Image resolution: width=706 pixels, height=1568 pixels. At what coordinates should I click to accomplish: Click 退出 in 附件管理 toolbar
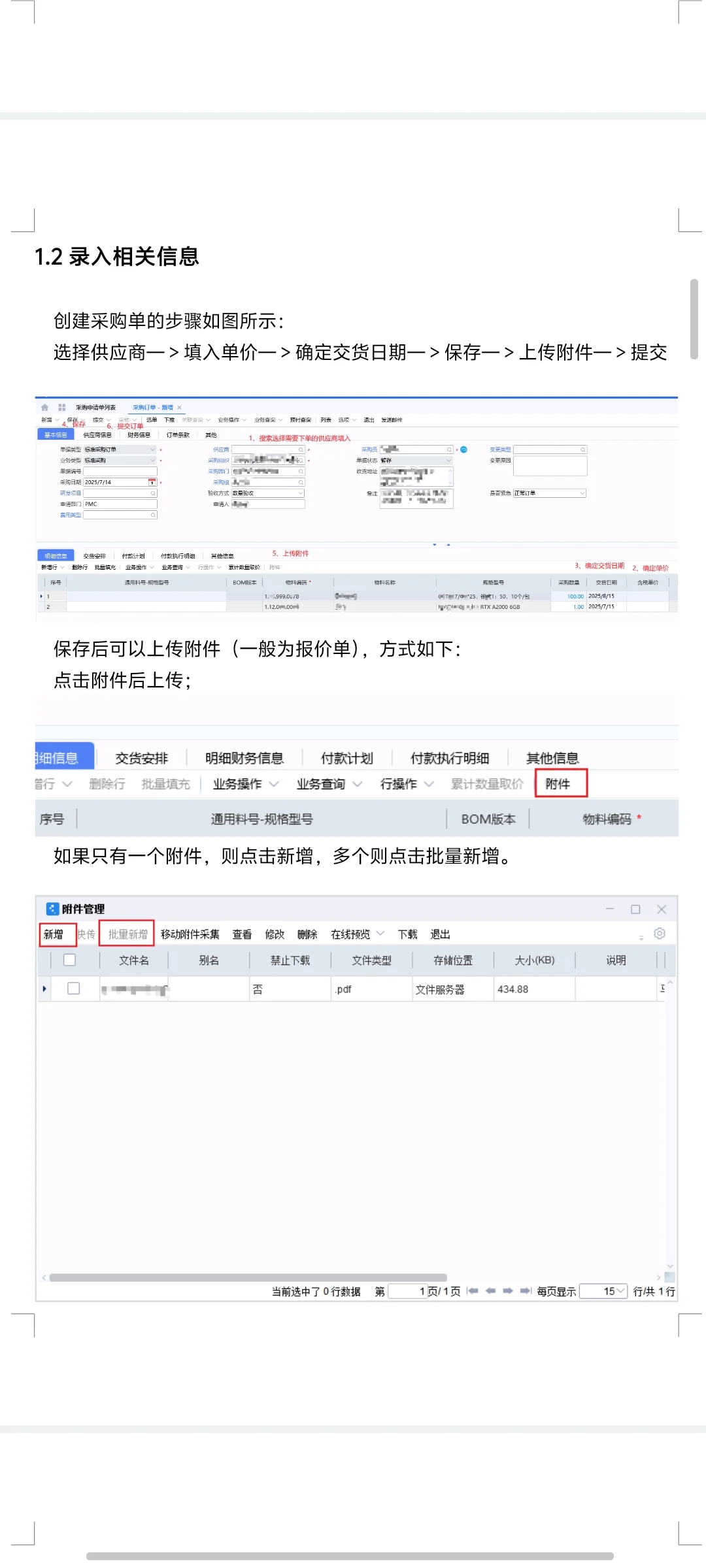pos(440,934)
